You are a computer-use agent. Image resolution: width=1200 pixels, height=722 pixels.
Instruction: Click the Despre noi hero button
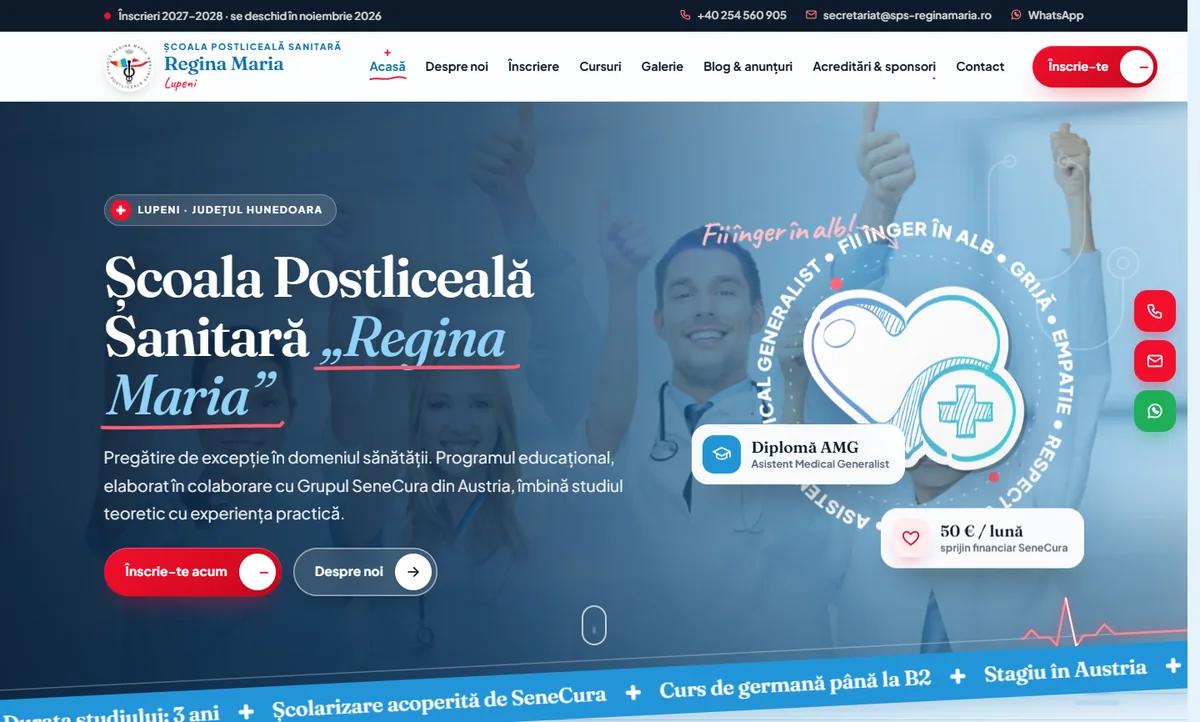pos(365,572)
